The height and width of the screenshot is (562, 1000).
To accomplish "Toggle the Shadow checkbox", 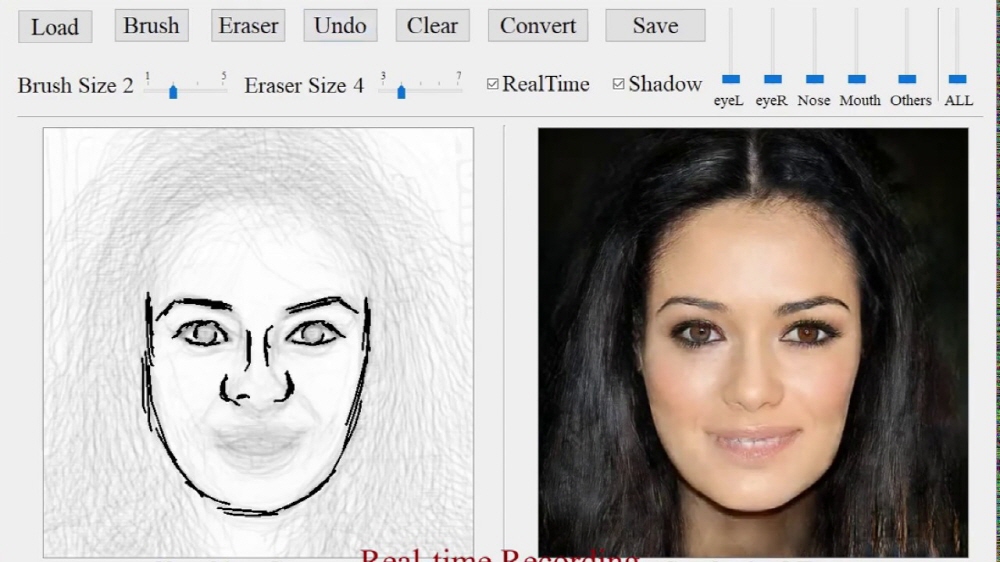I will (x=619, y=84).
